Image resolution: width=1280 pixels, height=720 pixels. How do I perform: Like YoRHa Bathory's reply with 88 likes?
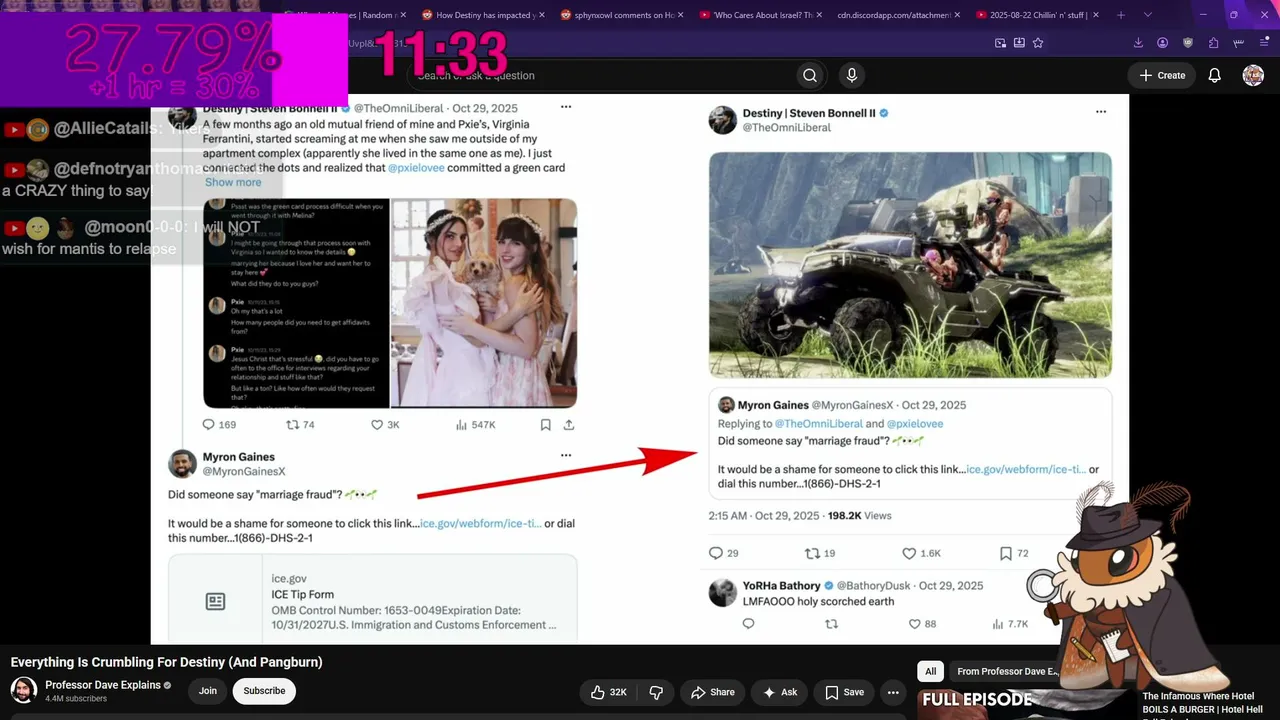(x=914, y=624)
